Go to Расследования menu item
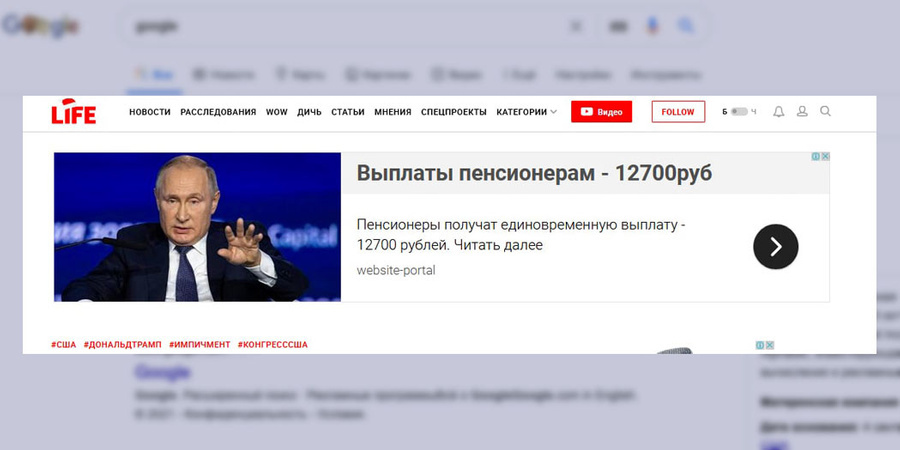Screen dimensions: 900x450 pyautogui.click(x=218, y=112)
